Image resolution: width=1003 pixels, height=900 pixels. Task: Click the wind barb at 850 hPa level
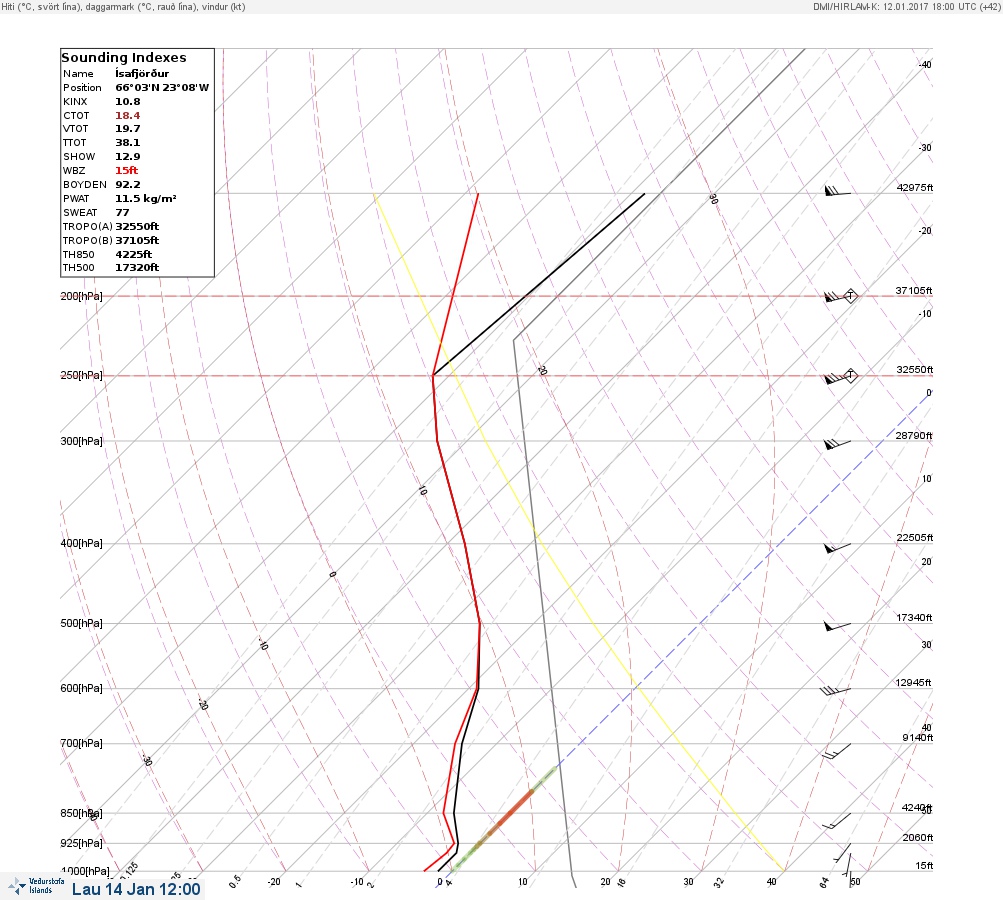tap(836, 821)
